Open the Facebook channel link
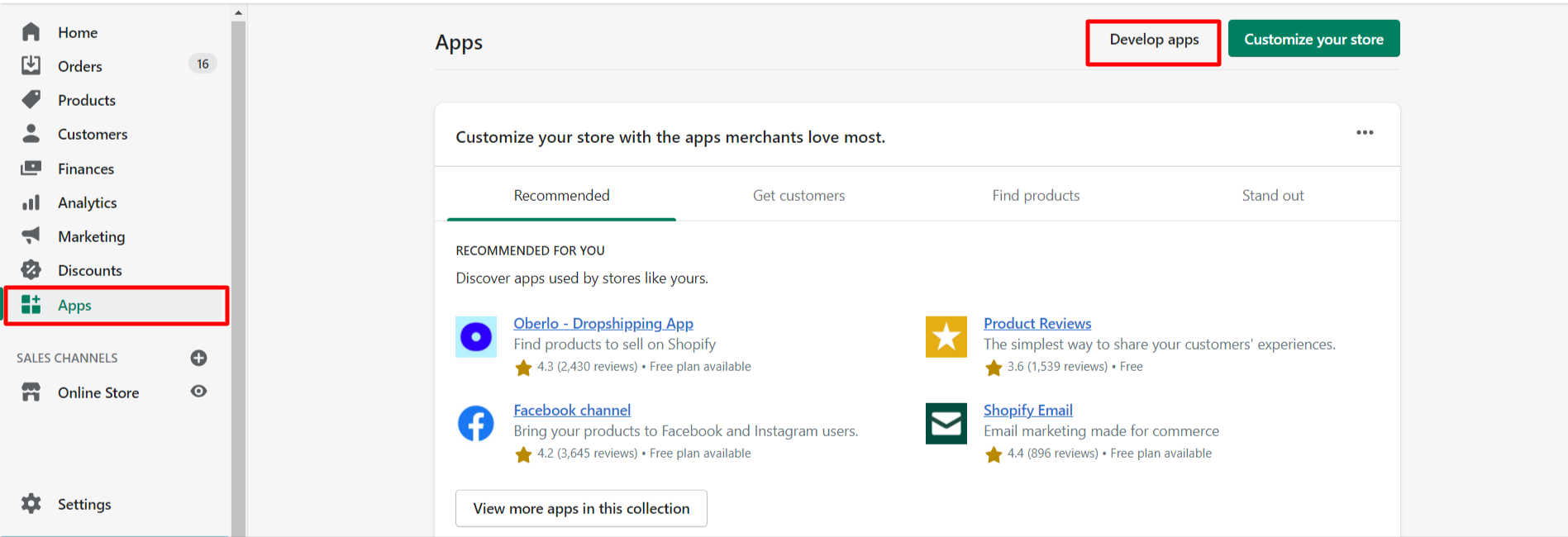The width and height of the screenshot is (1568, 537). click(572, 410)
